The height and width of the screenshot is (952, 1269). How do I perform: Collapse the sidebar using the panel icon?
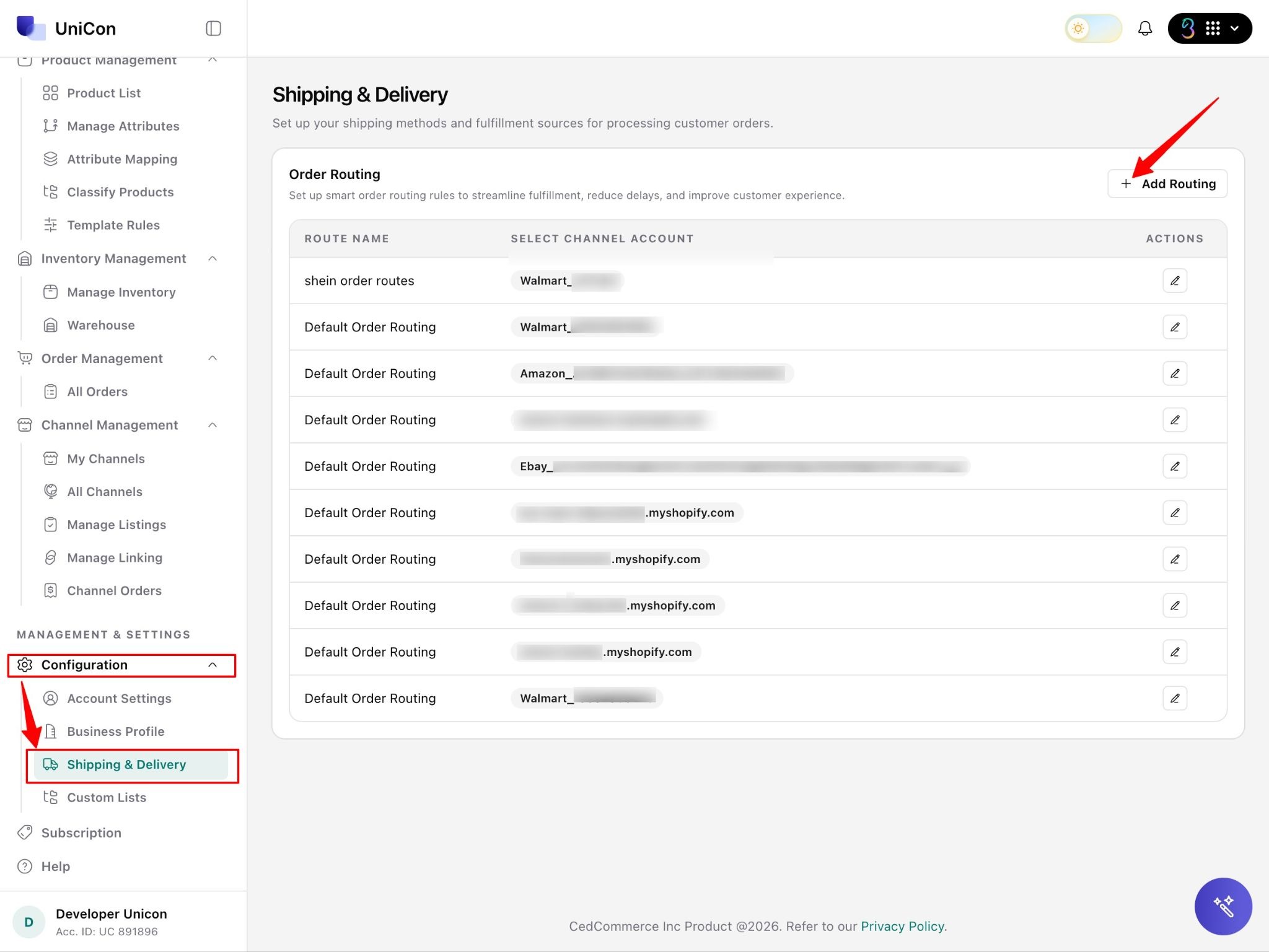[213, 28]
